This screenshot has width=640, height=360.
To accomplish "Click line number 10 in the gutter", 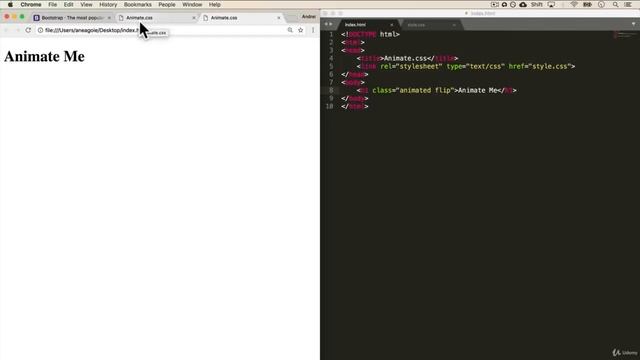I will 329,107.
